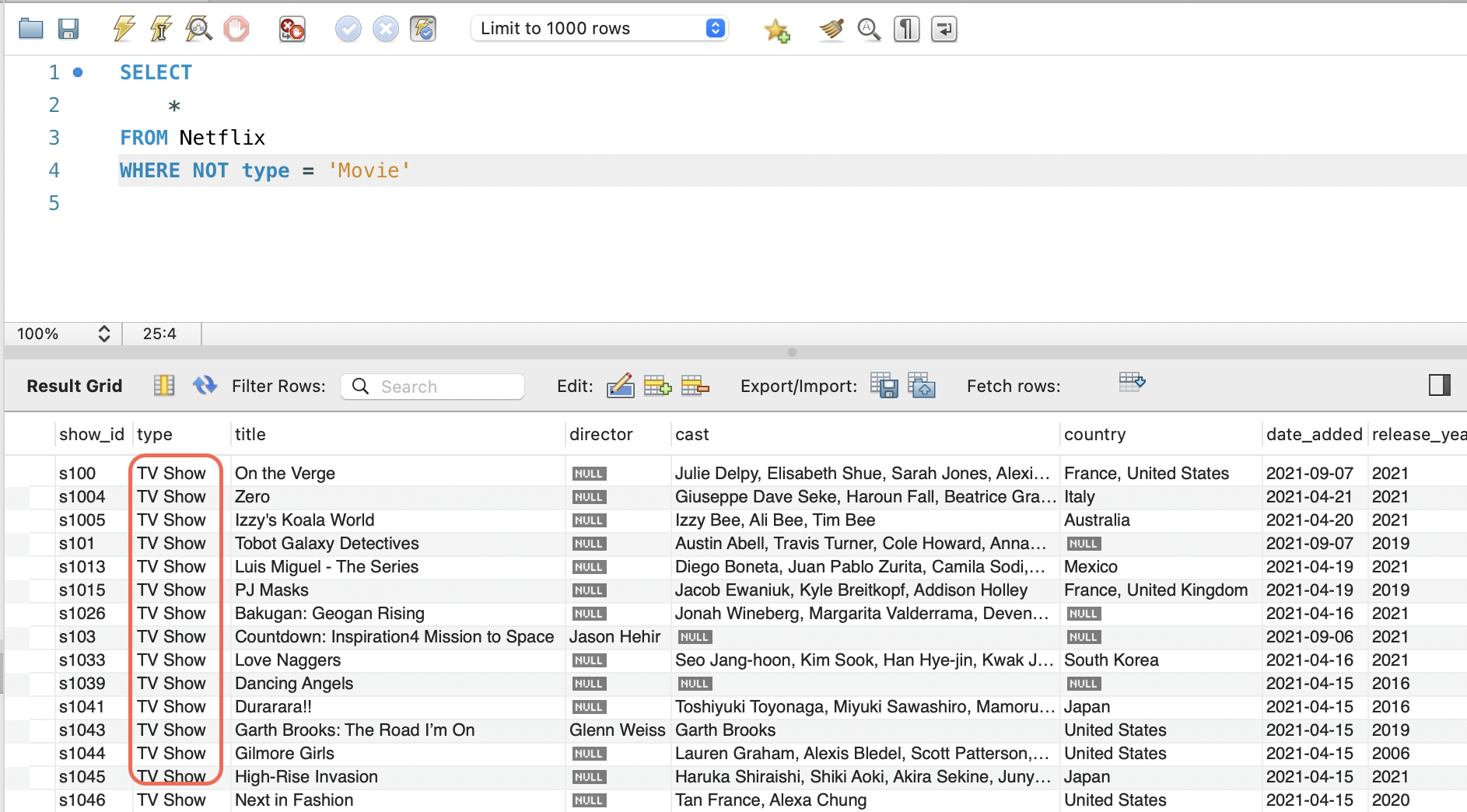Viewport: 1467px width, 812px height.
Task: Toggle invisible characters pilcrow icon
Action: [907, 30]
